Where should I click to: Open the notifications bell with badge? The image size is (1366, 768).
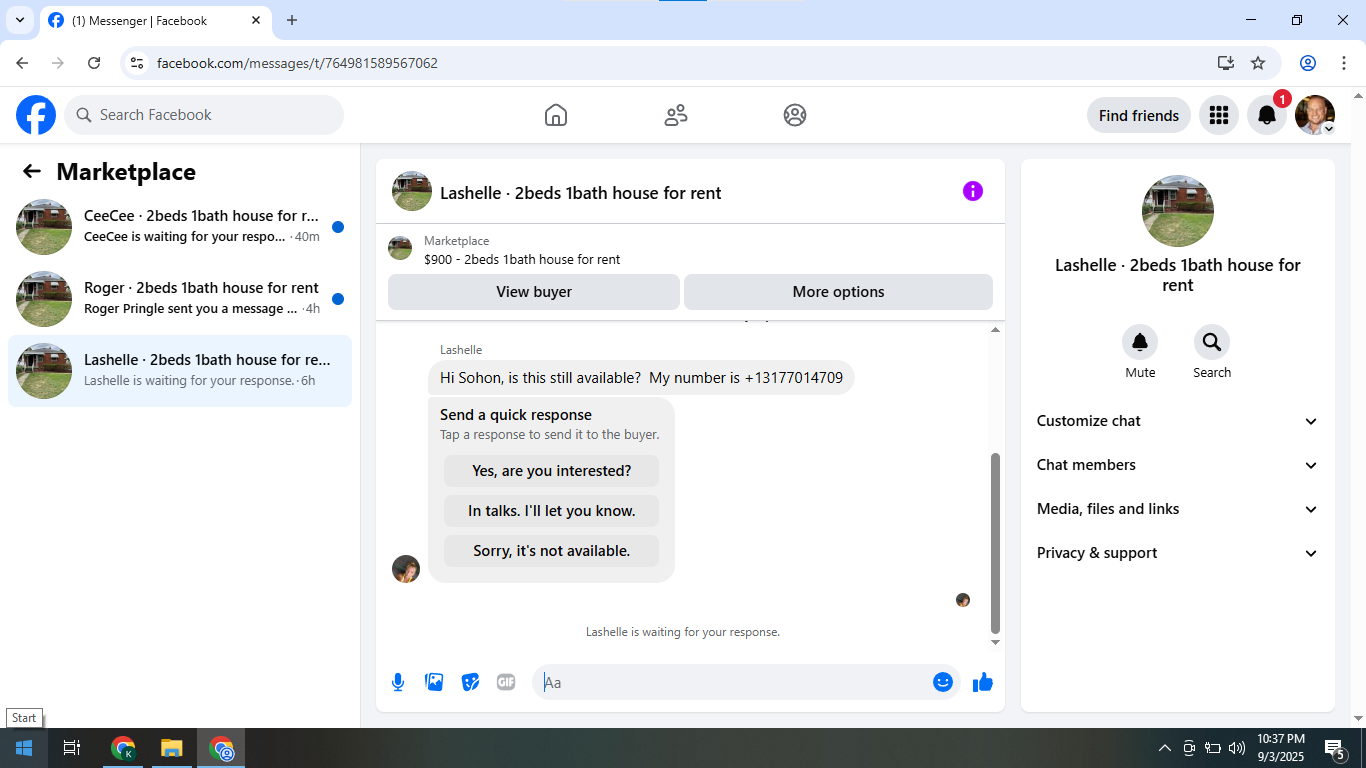(x=1266, y=115)
